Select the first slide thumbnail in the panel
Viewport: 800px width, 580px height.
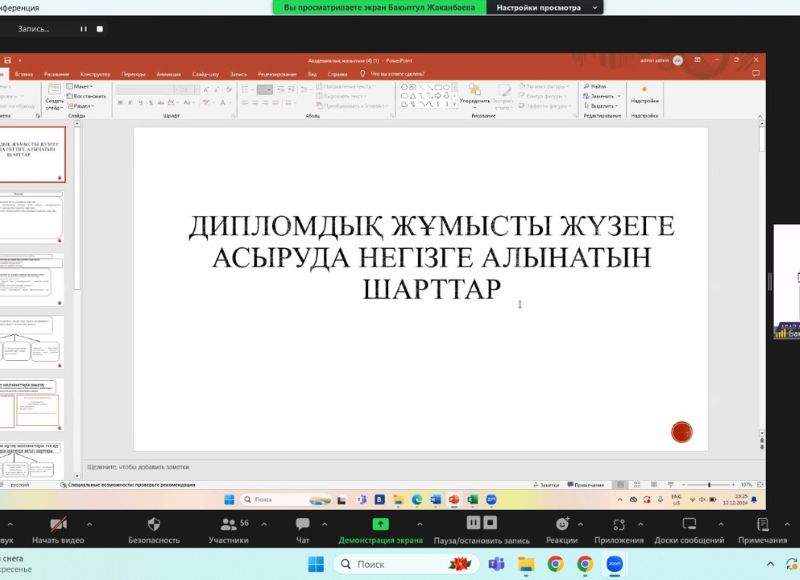pos(32,154)
